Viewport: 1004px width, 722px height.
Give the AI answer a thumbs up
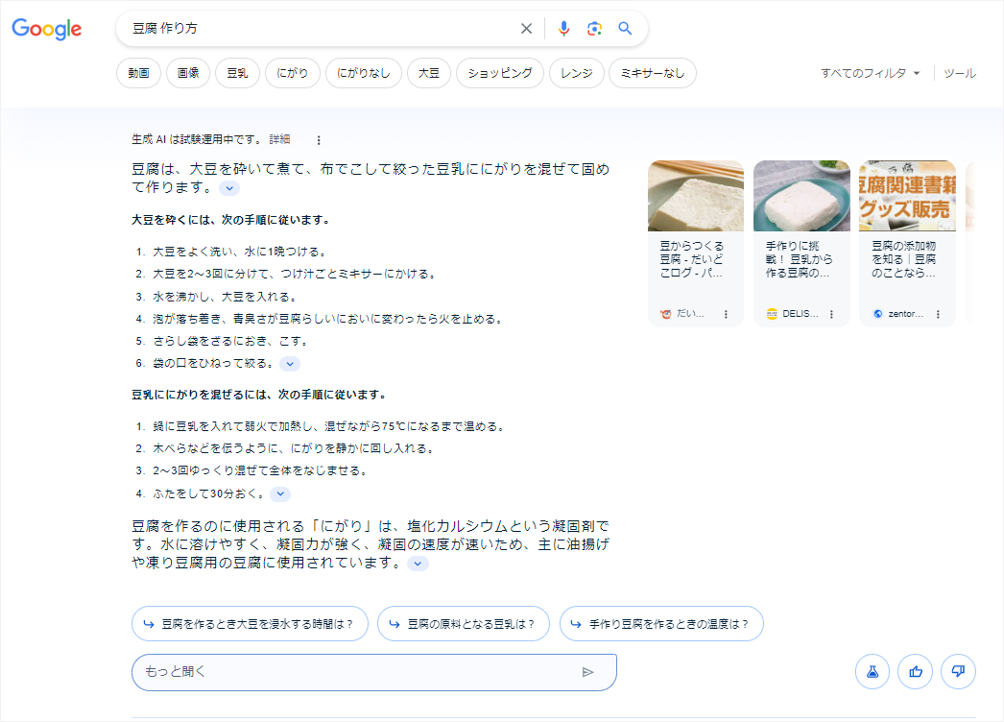pos(915,671)
